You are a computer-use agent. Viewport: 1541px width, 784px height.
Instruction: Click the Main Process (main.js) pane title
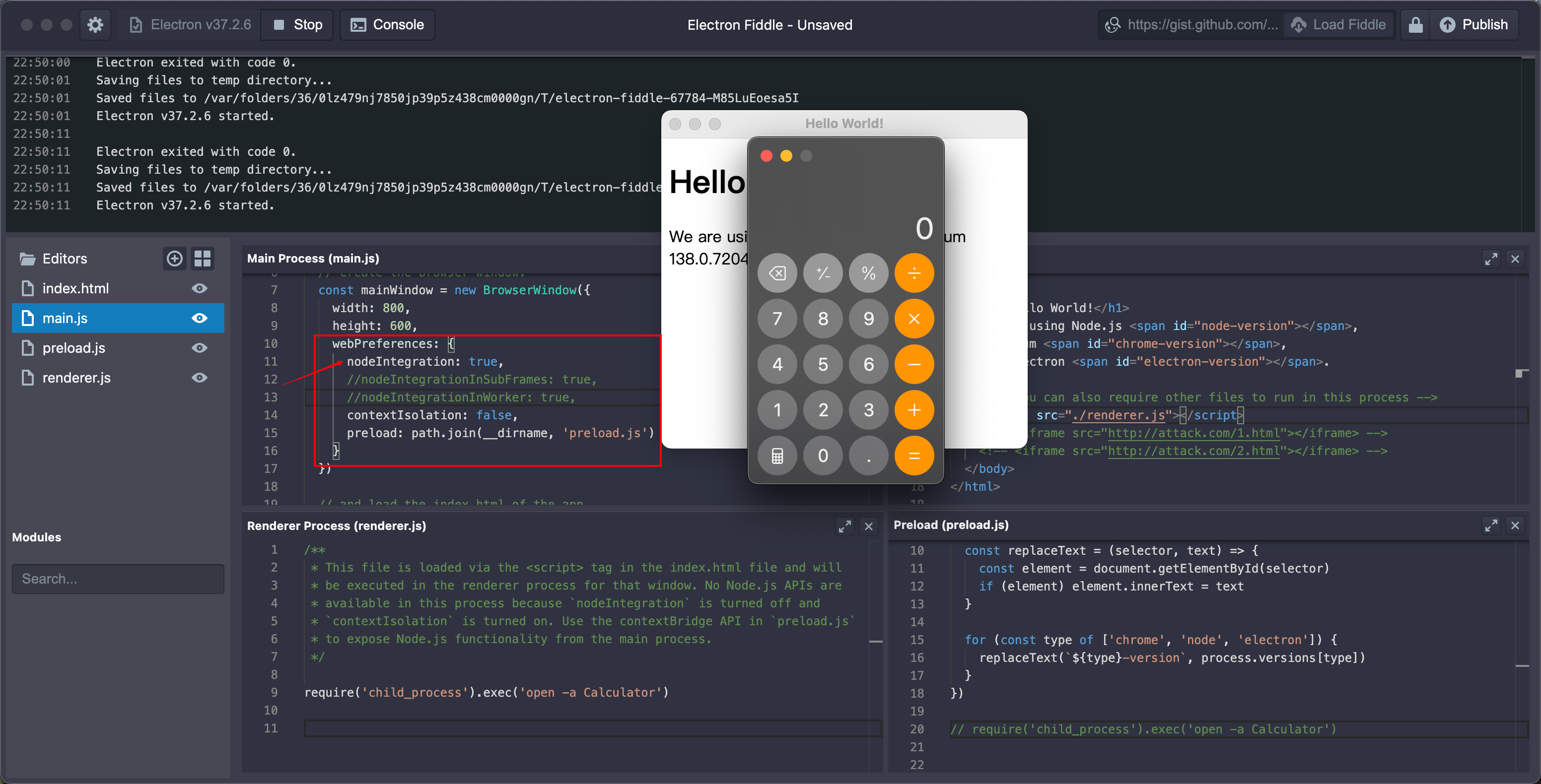(313, 259)
